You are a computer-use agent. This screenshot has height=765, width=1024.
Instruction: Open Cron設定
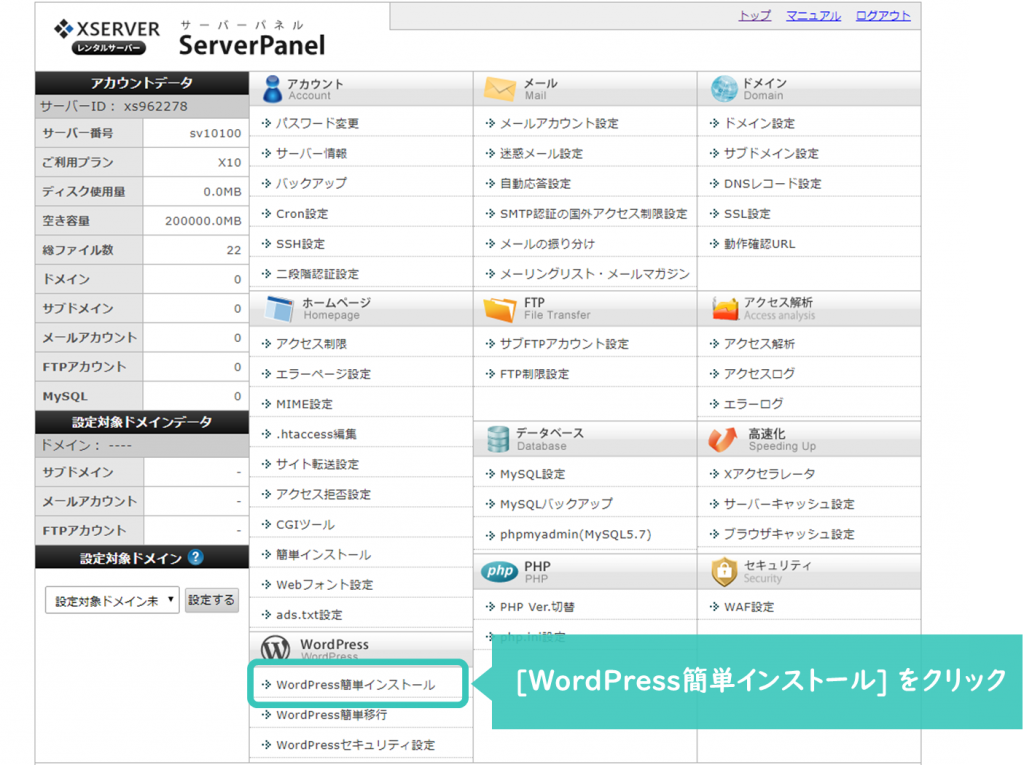pos(302,214)
